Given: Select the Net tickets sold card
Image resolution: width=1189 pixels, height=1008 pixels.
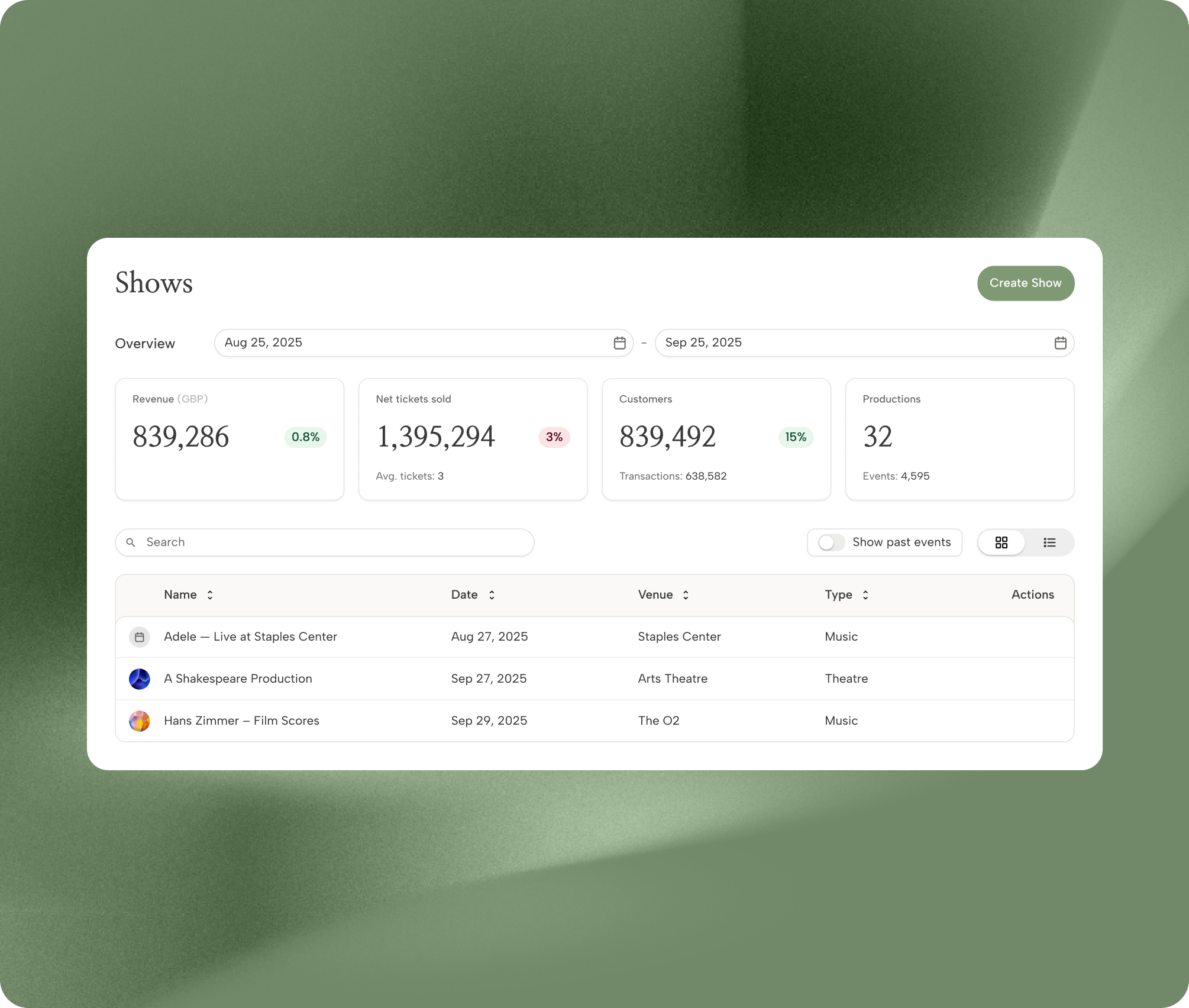Looking at the screenshot, I should 473,440.
